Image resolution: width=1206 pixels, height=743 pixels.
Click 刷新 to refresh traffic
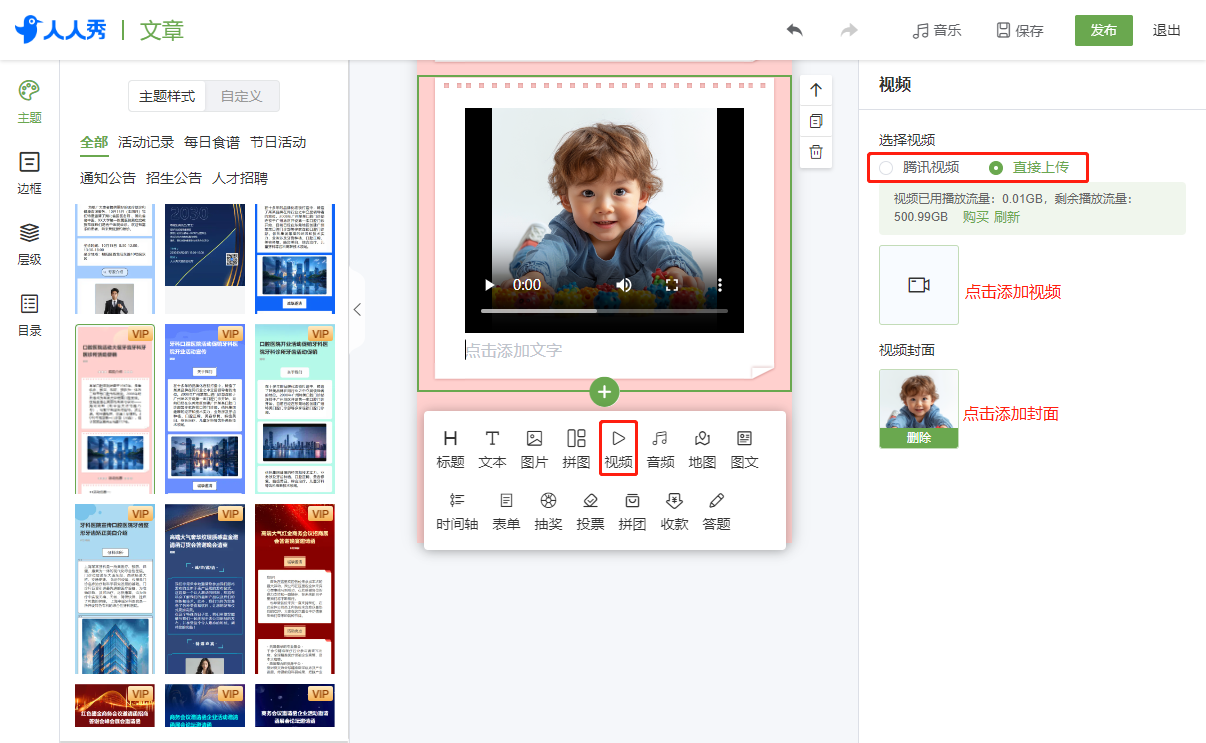click(1007, 217)
